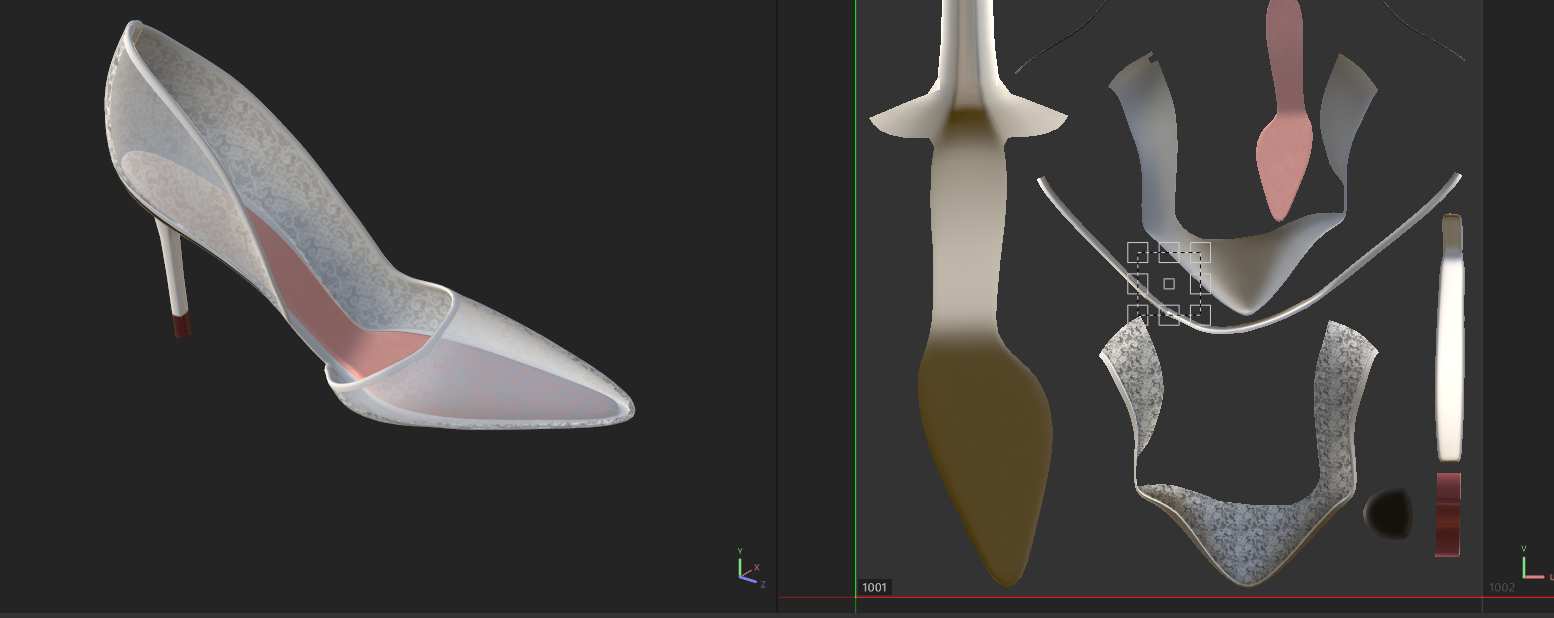Select the 1002 UDIM tile label

pos(1502,587)
